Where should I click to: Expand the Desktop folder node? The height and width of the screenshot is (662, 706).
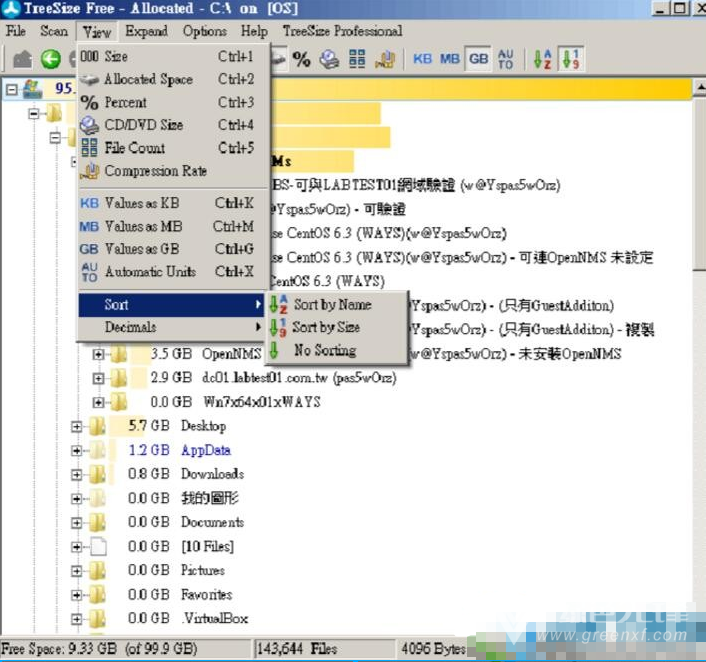(77, 426)
